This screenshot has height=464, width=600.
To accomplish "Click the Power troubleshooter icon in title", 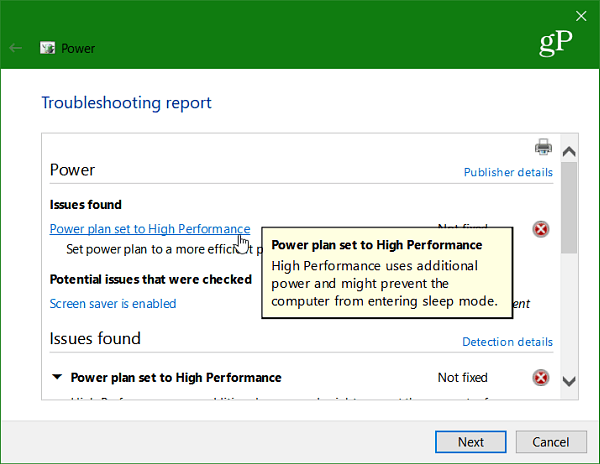I will point(47,48).
